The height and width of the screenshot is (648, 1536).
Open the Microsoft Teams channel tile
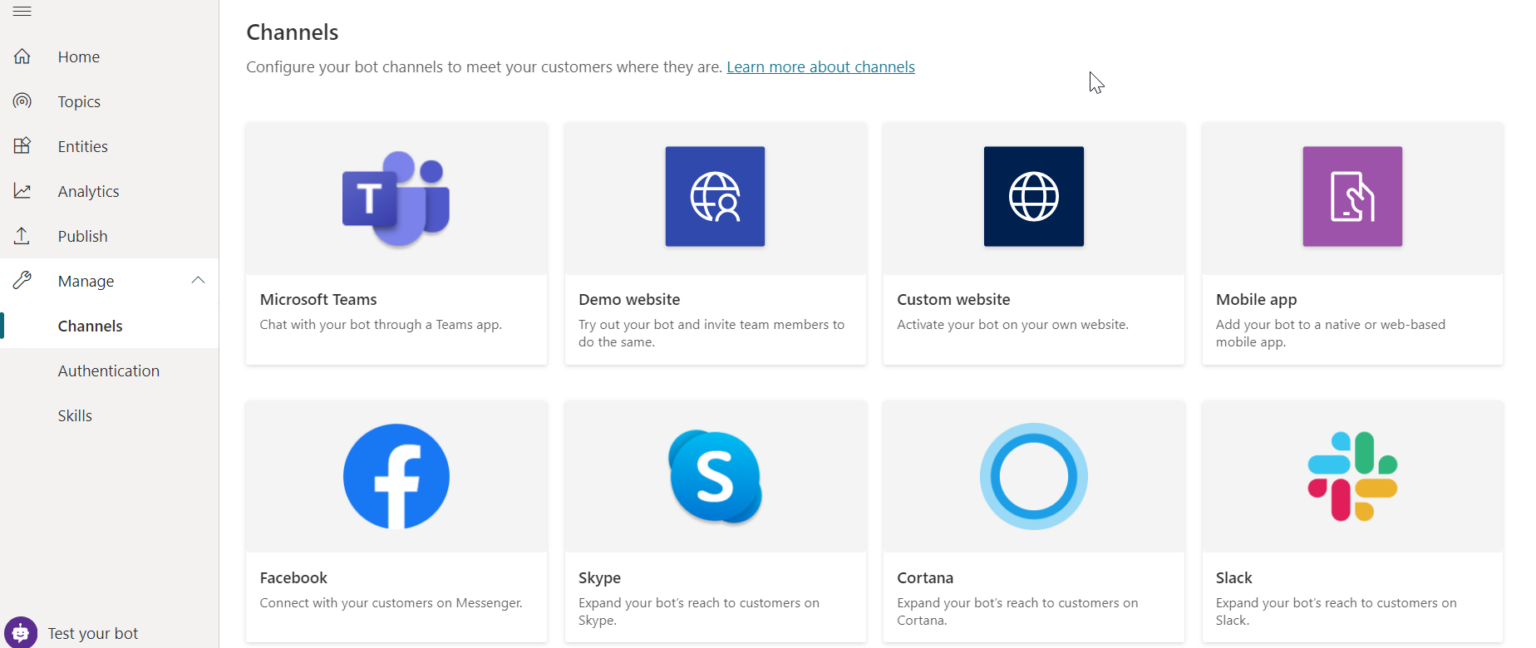(396, 243)
